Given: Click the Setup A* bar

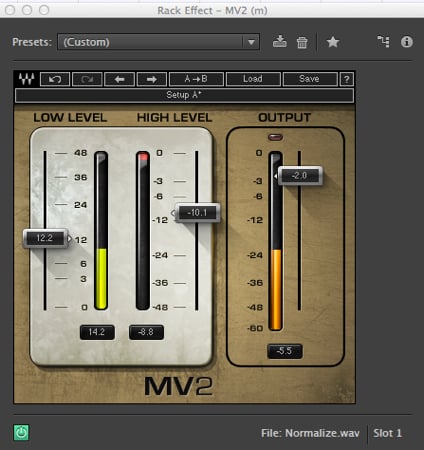Looking at the screenshot, I should point(184,95).
